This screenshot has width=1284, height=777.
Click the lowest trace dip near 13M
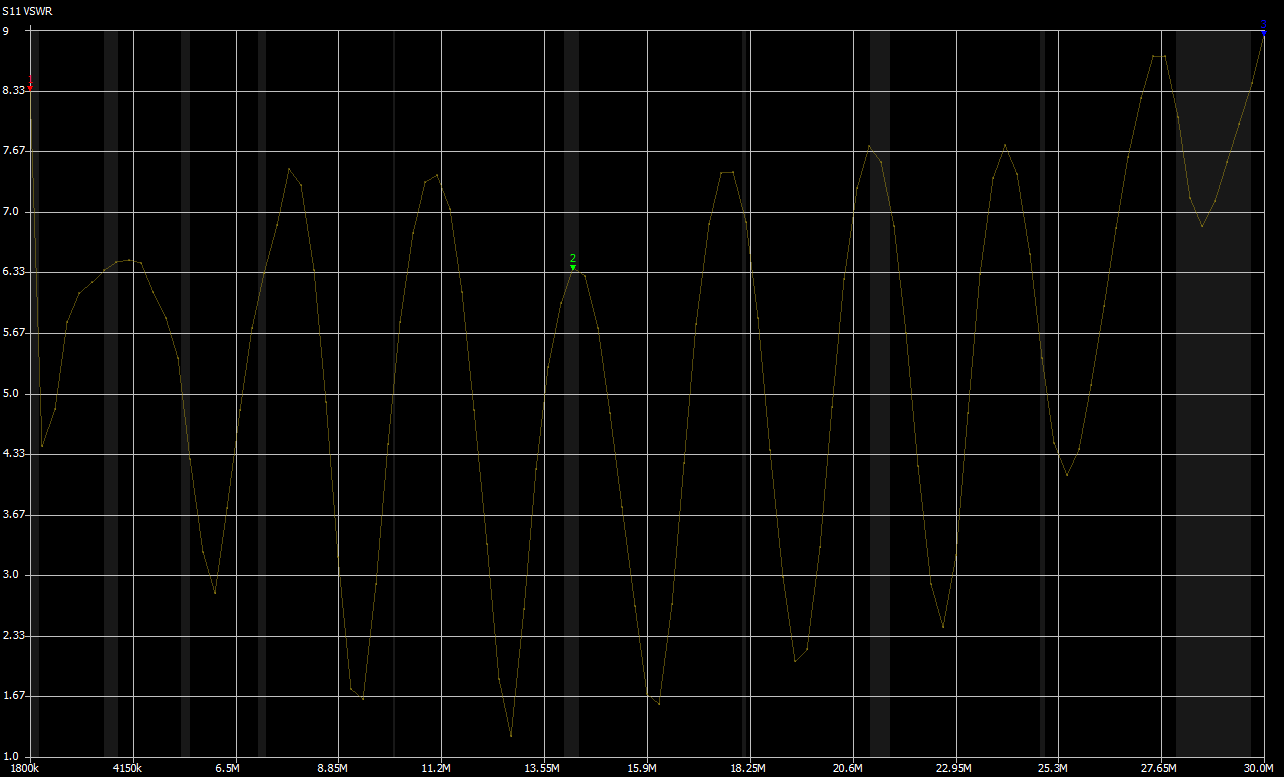511,736
